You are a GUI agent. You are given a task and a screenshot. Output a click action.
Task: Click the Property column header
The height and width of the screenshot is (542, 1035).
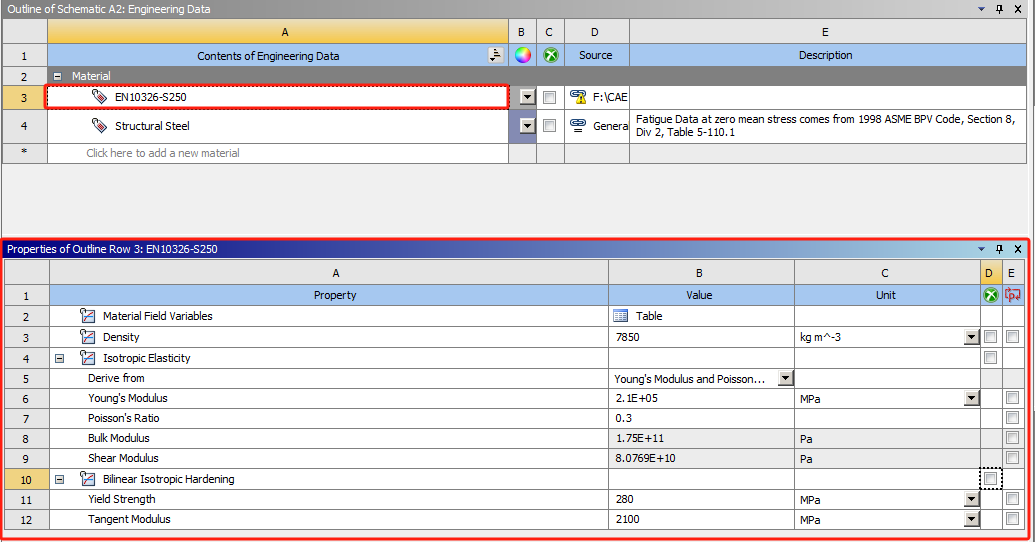point(329,295)
